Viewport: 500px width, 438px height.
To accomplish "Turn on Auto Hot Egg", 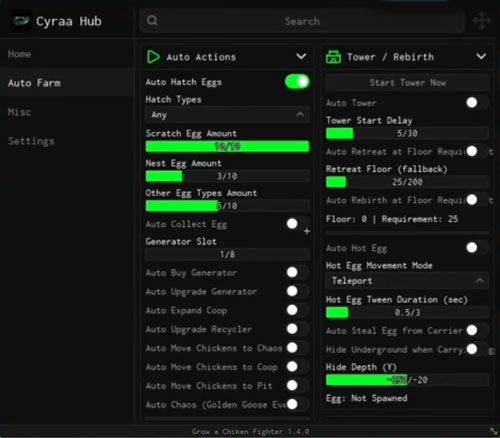I will pos(477,248).
